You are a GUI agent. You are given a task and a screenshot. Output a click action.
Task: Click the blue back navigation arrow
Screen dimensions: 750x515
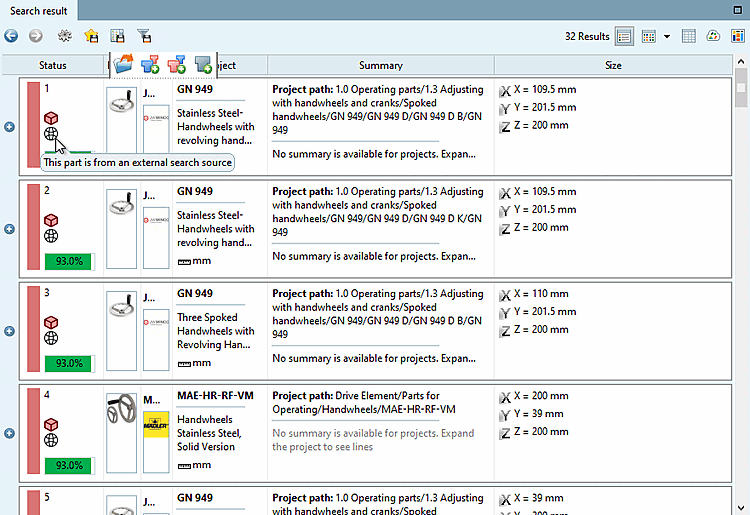point(11,36)
